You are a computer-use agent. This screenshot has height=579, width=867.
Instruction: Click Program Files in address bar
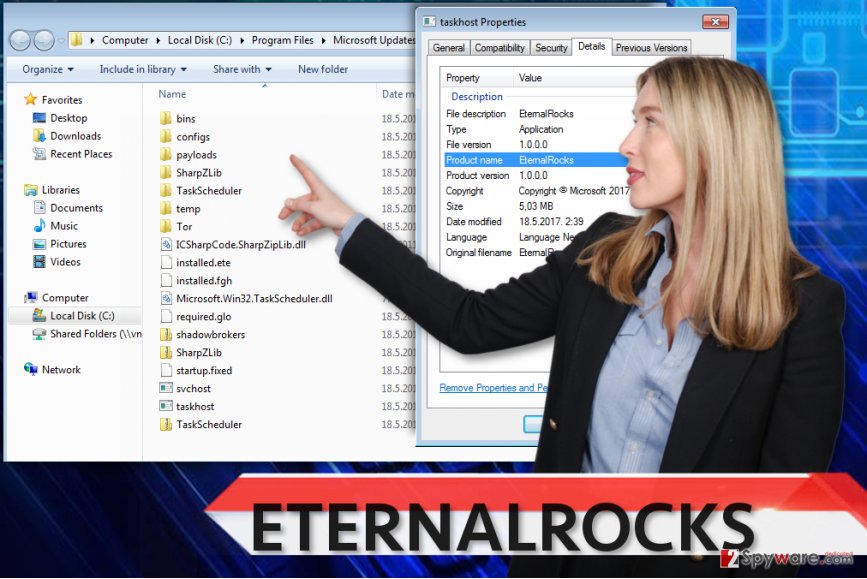(x=283, y=40)
